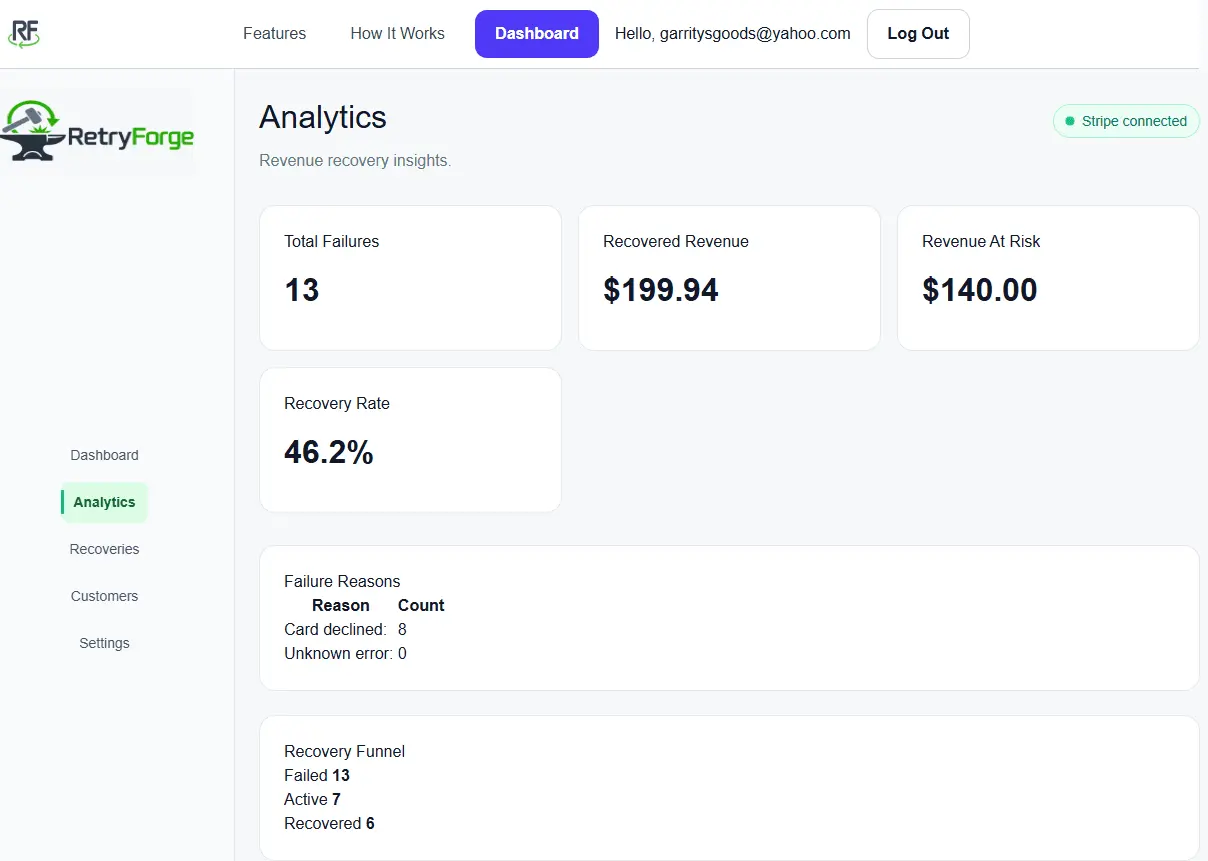Click the Revenue At Risk label
This screenshot has width=1208, height=861.
point(981,241)
